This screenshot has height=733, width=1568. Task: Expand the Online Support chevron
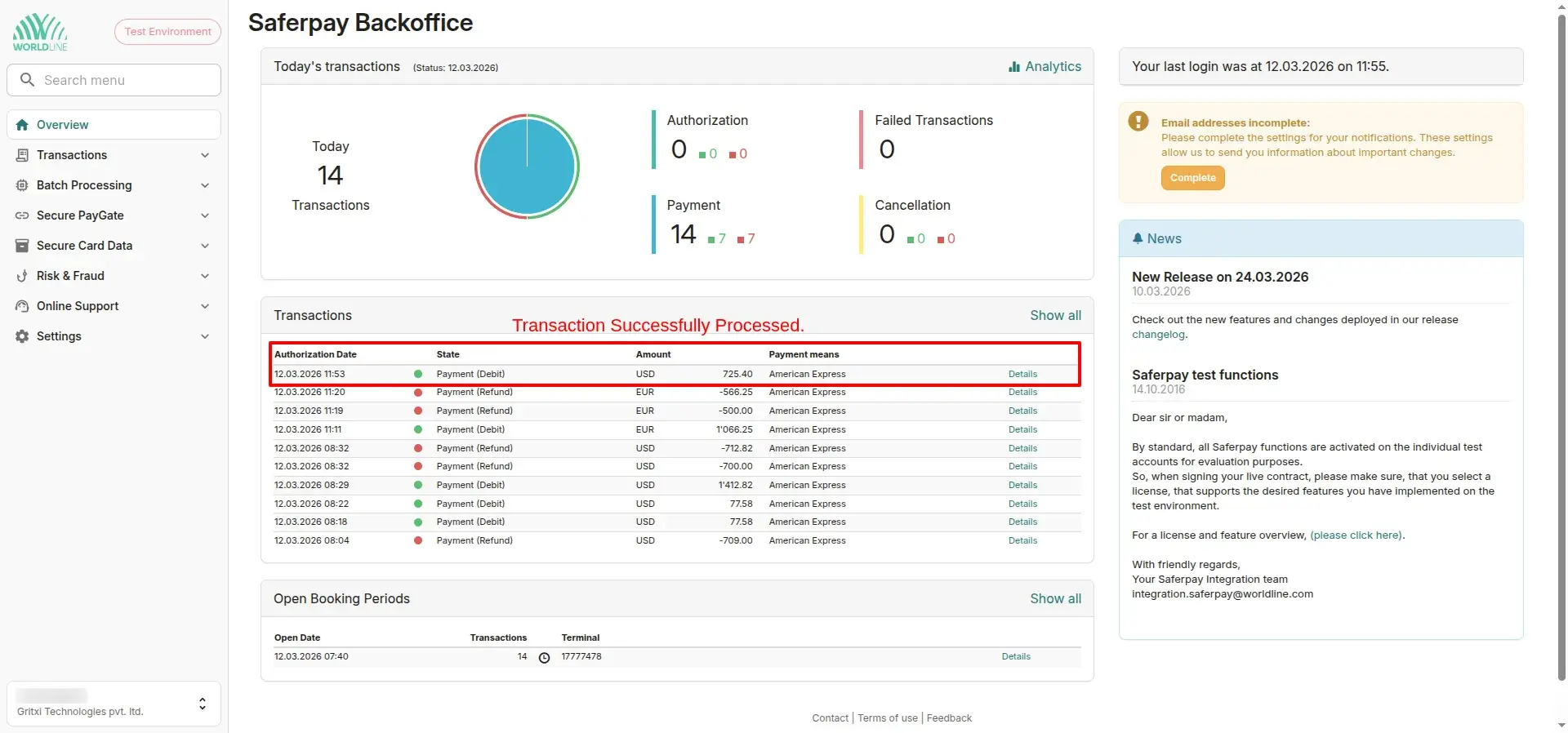(x=205, y=306)
